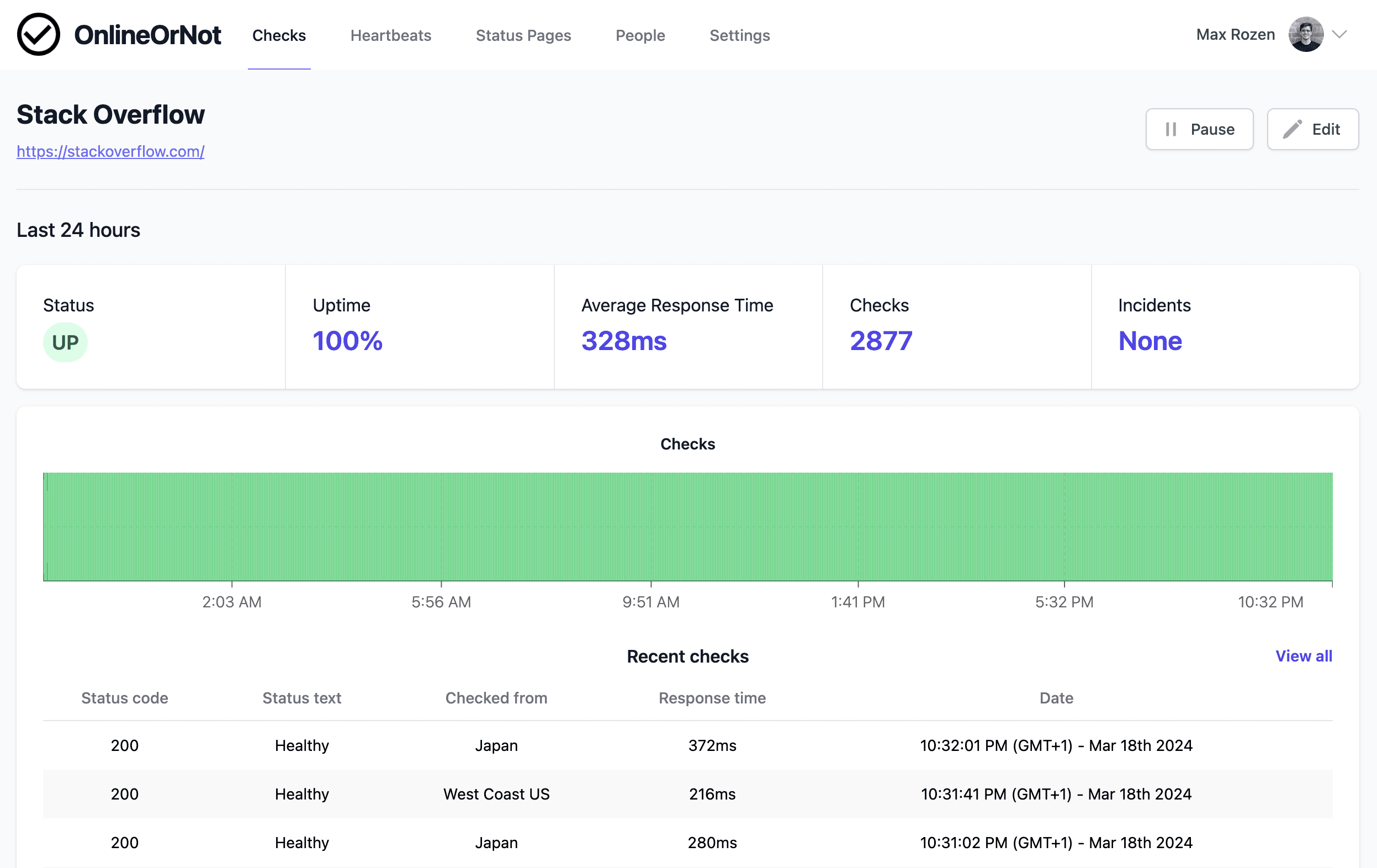Click the 5:32 PM chart axis label
The height and width of the screenshot is (868, 1377).
tap(1064, 601)
